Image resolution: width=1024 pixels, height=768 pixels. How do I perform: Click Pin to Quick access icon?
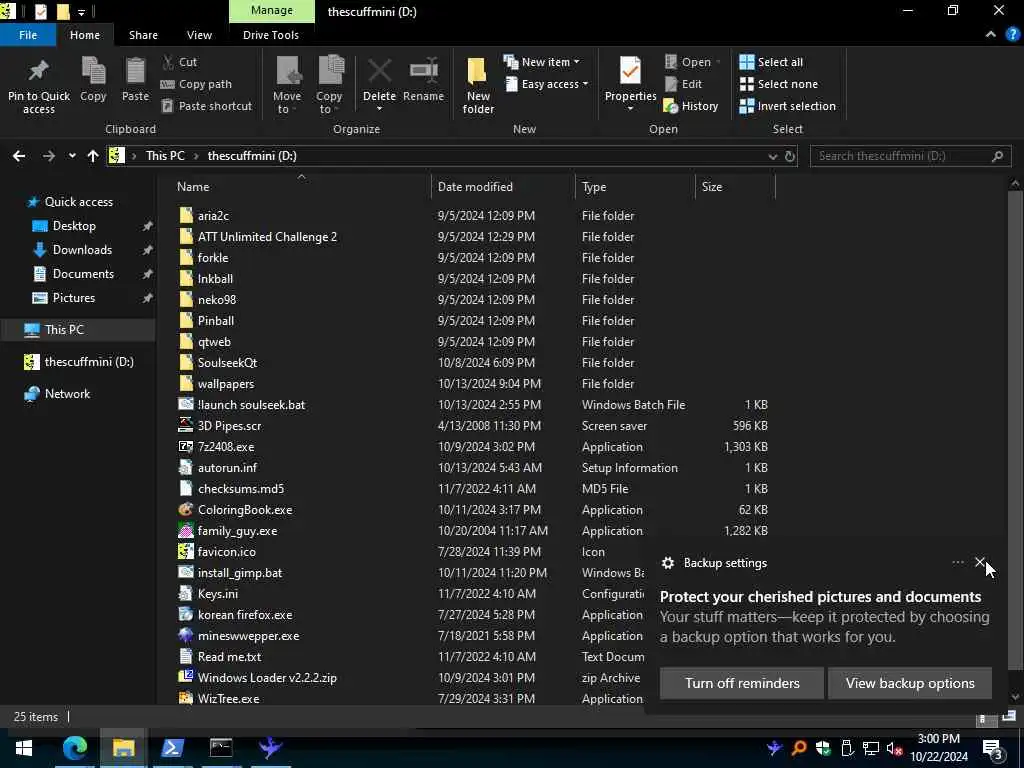pyautogui.click(x=39, y=71)
